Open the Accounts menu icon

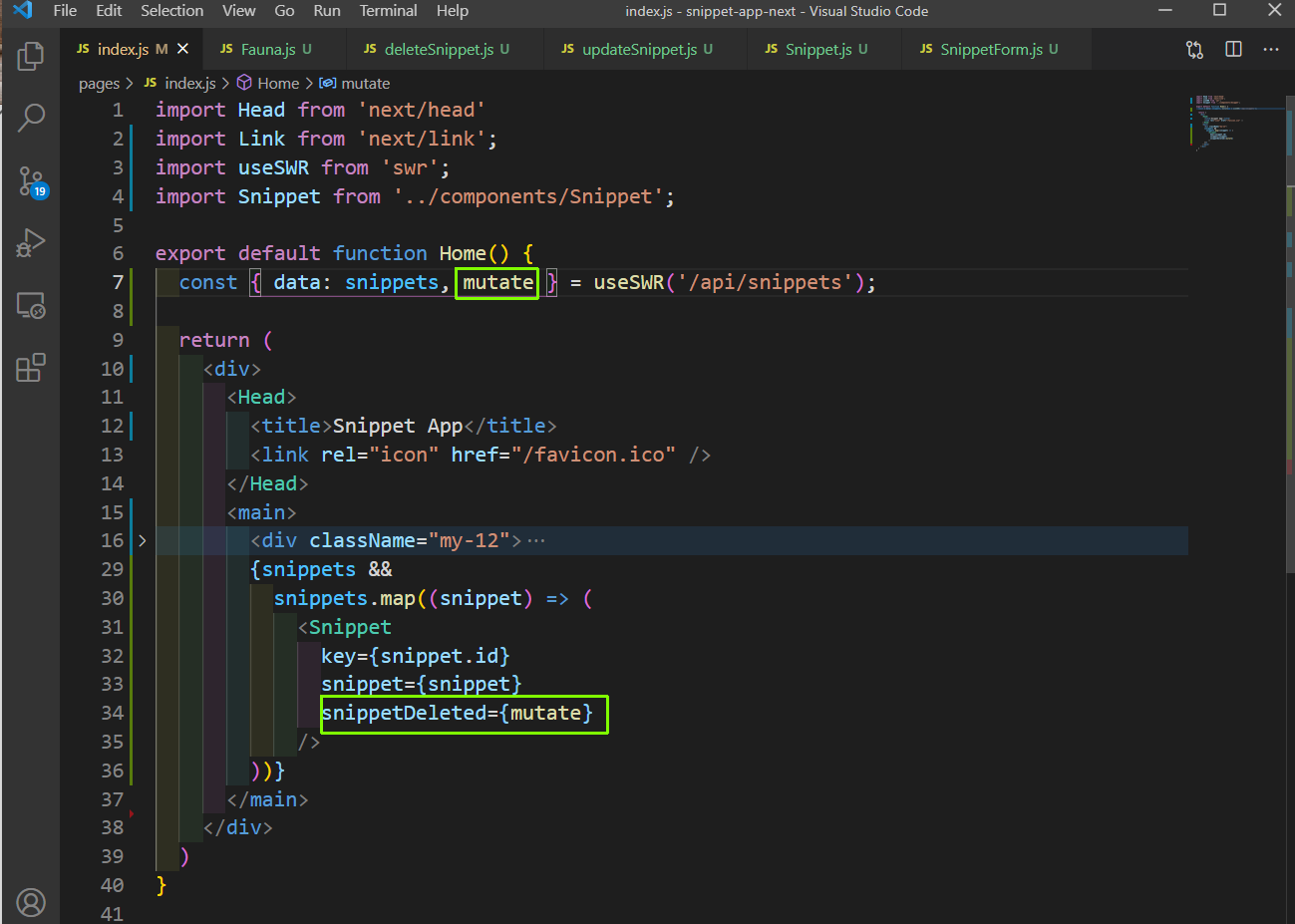tap(31, 902)
